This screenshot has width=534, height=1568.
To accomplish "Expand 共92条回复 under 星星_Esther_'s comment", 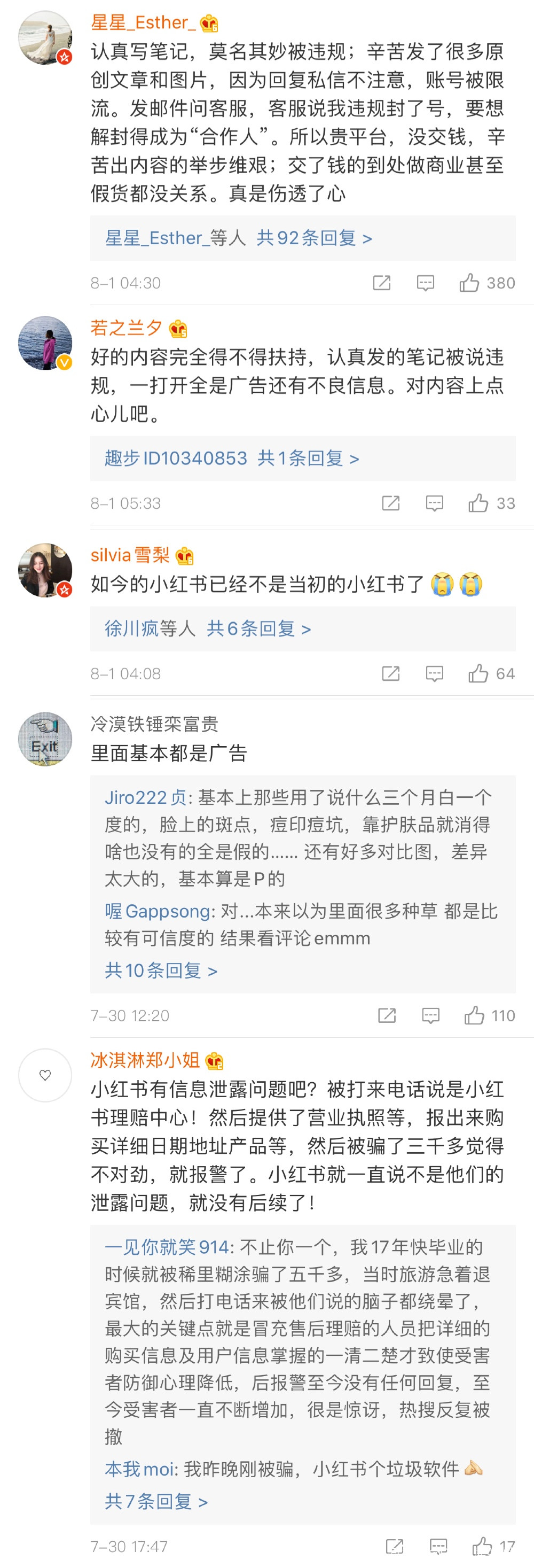I will pos(314,238).
